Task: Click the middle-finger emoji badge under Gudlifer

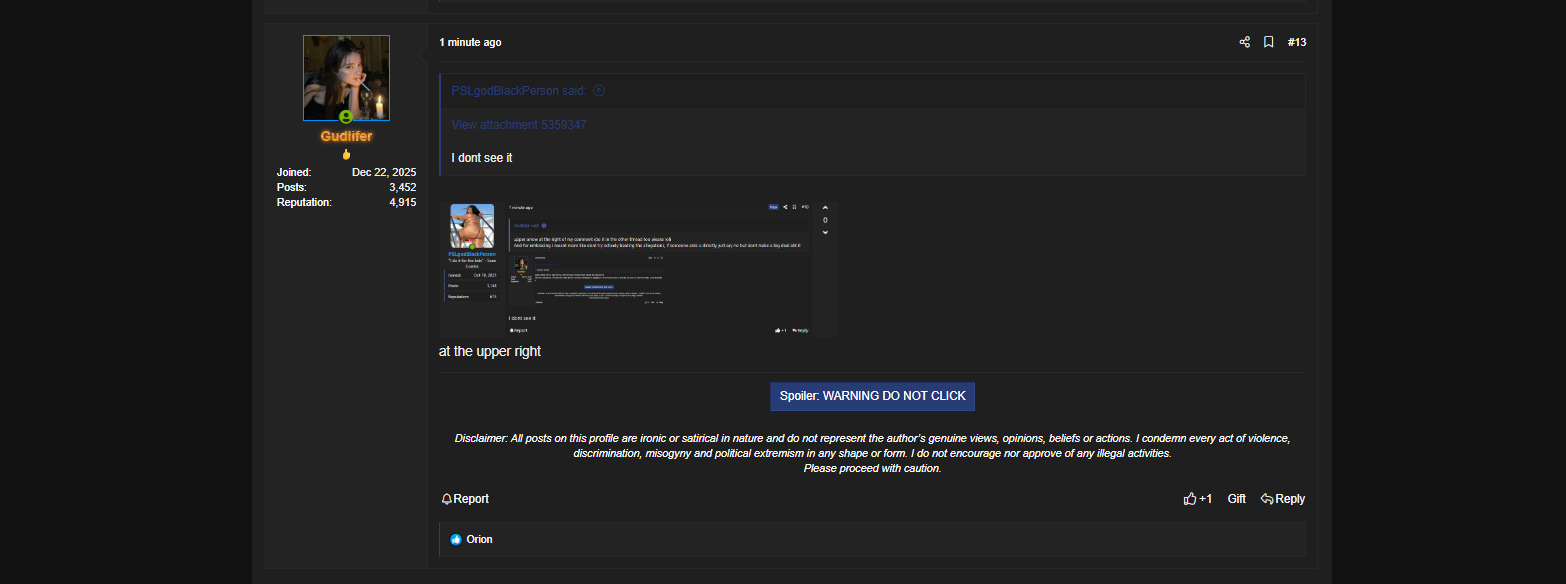Action: tap(346, 155)
